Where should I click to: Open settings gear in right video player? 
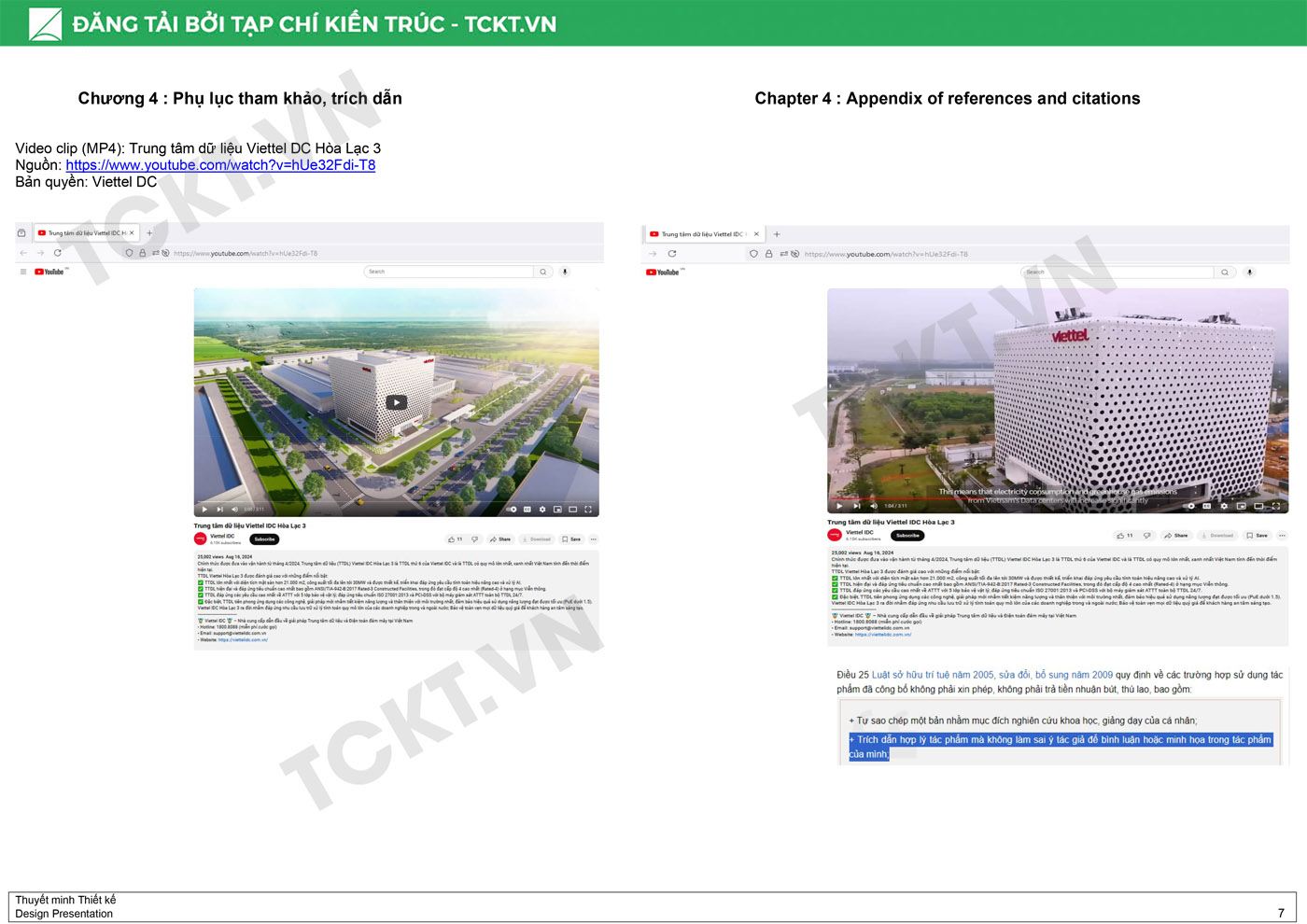pyautogui.click(x=1224, y=506)
